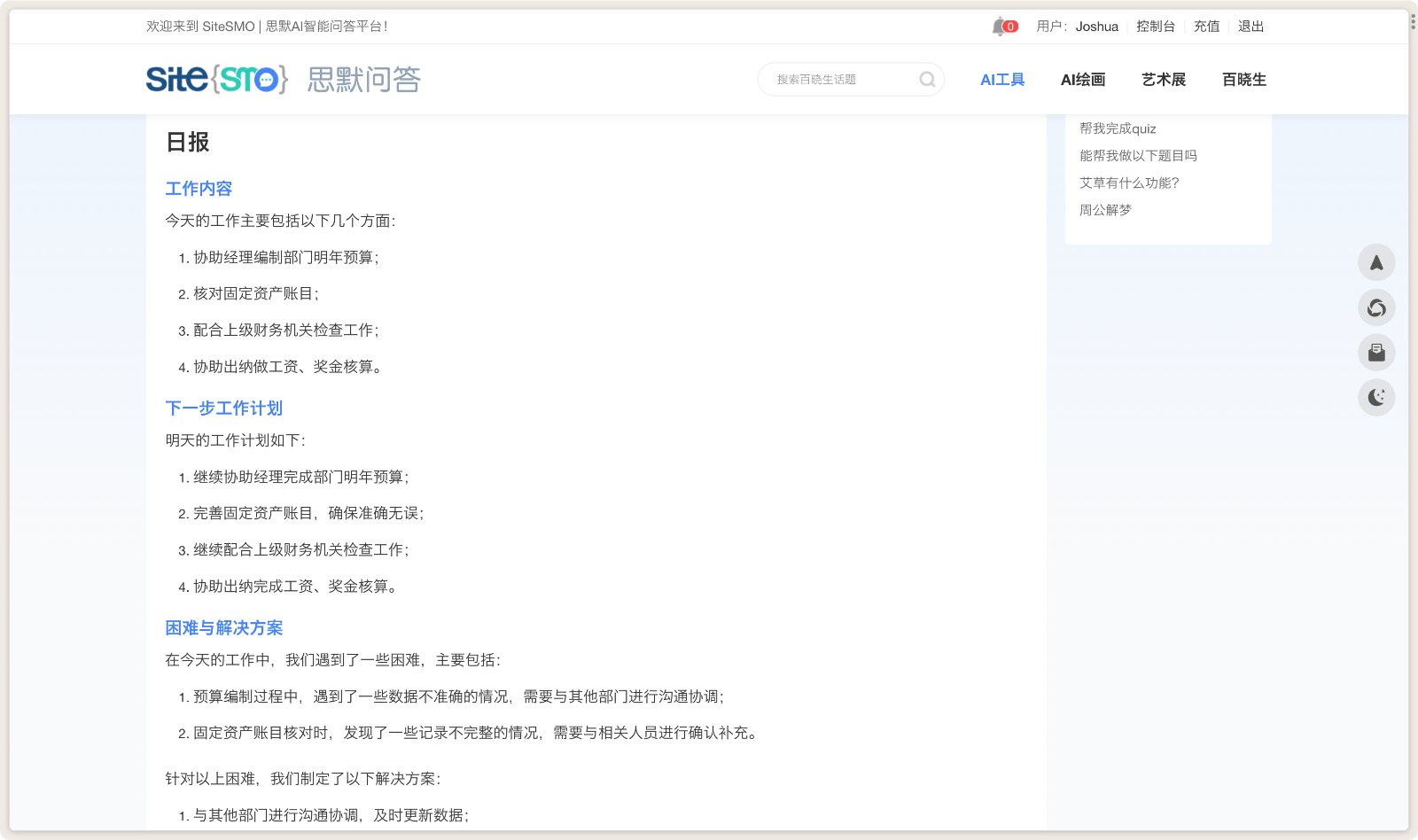The height and width of the screenshot is (840, 1418).
Task: Click the 搜索百晓生话题 search field
Action: (x=838, y=79)
